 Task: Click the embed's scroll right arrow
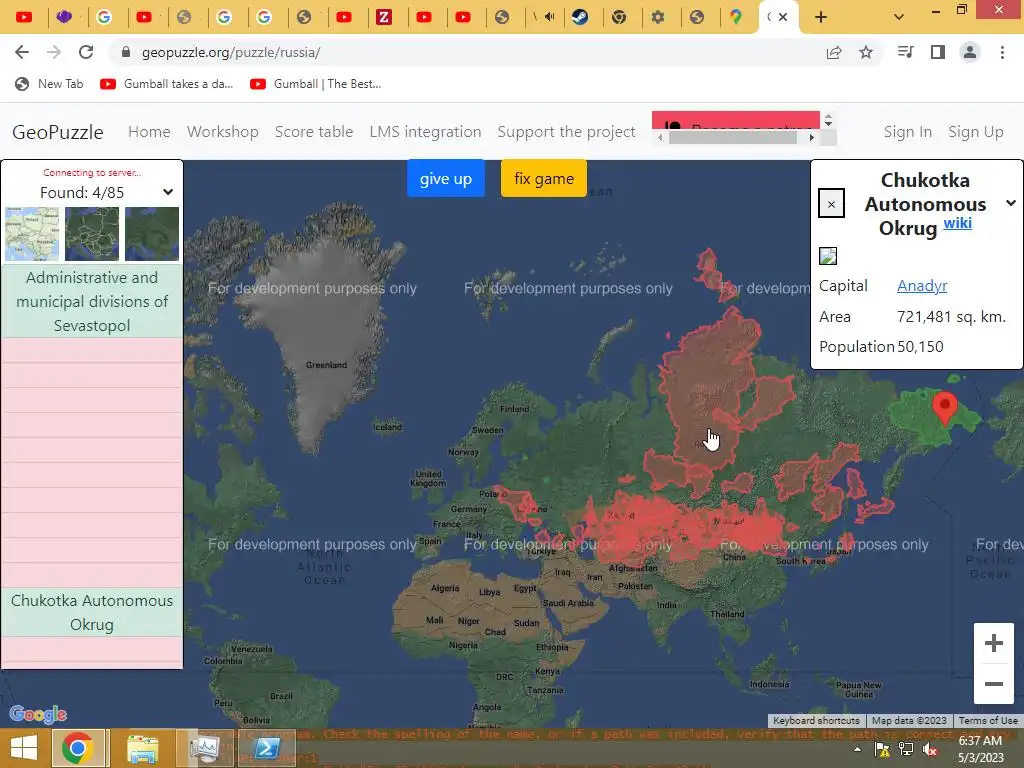(812, 137)
